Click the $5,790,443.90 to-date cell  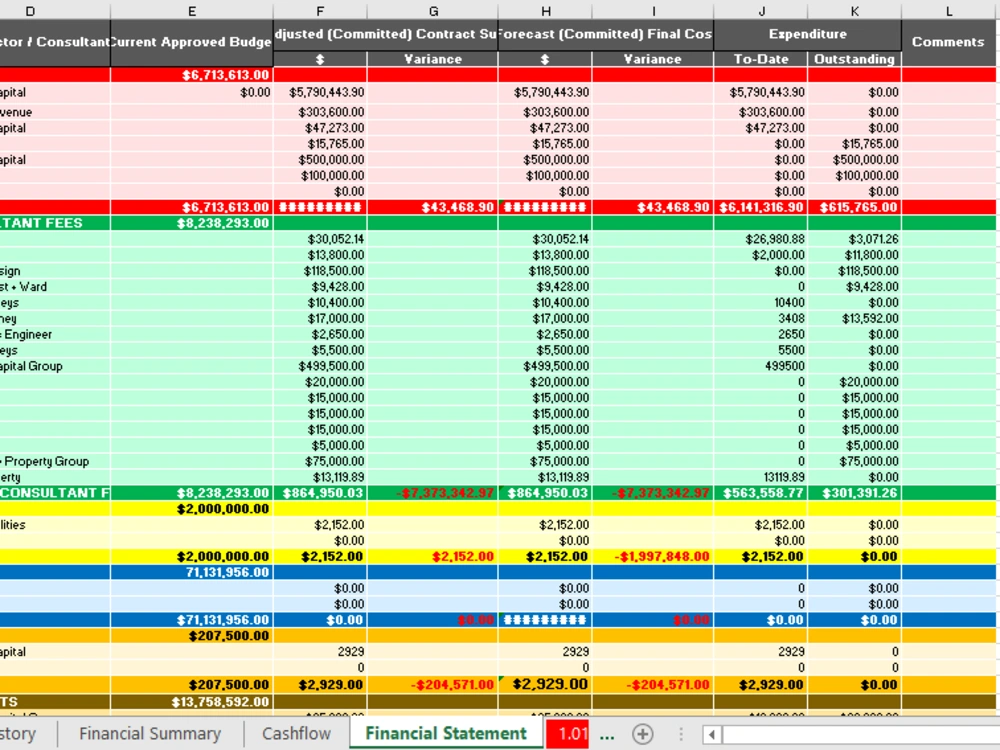(x=761, y=92)
